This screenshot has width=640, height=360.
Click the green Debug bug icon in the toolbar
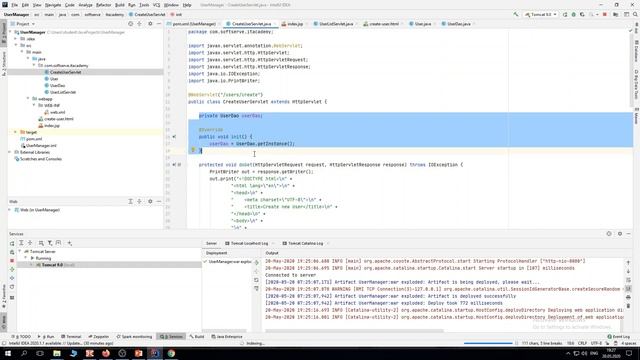tap(573, 14)
